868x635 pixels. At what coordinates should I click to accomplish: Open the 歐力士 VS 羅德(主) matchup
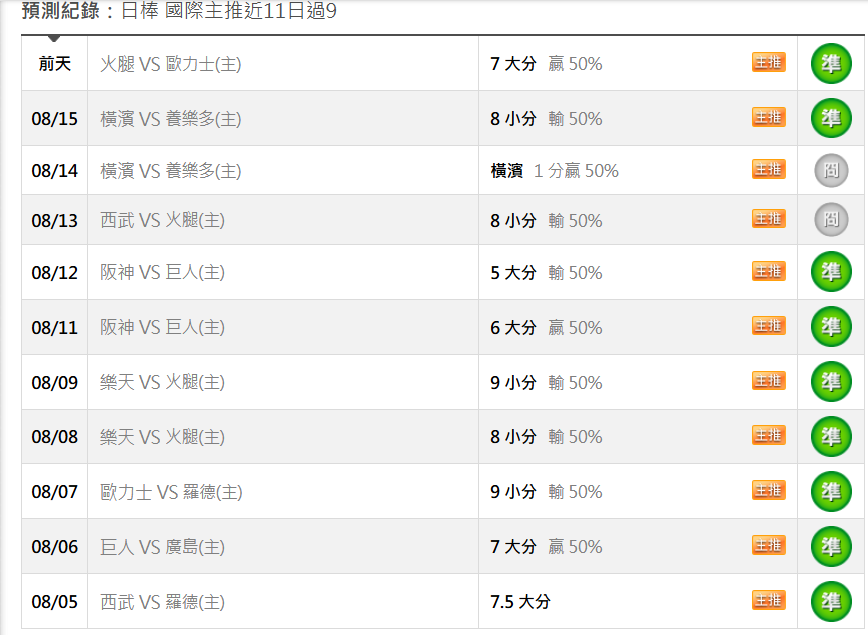point(171,492)
